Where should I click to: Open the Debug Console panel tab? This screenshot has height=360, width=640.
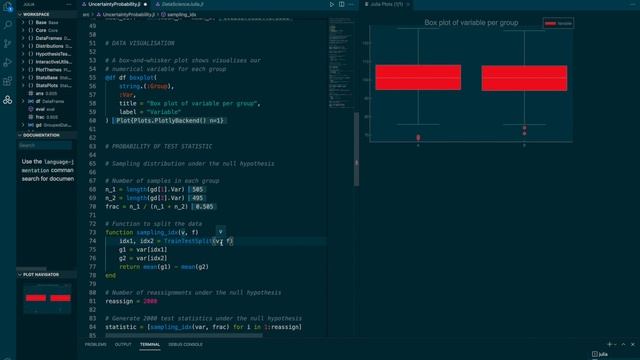pyautogui.click(x=185, y=344)
